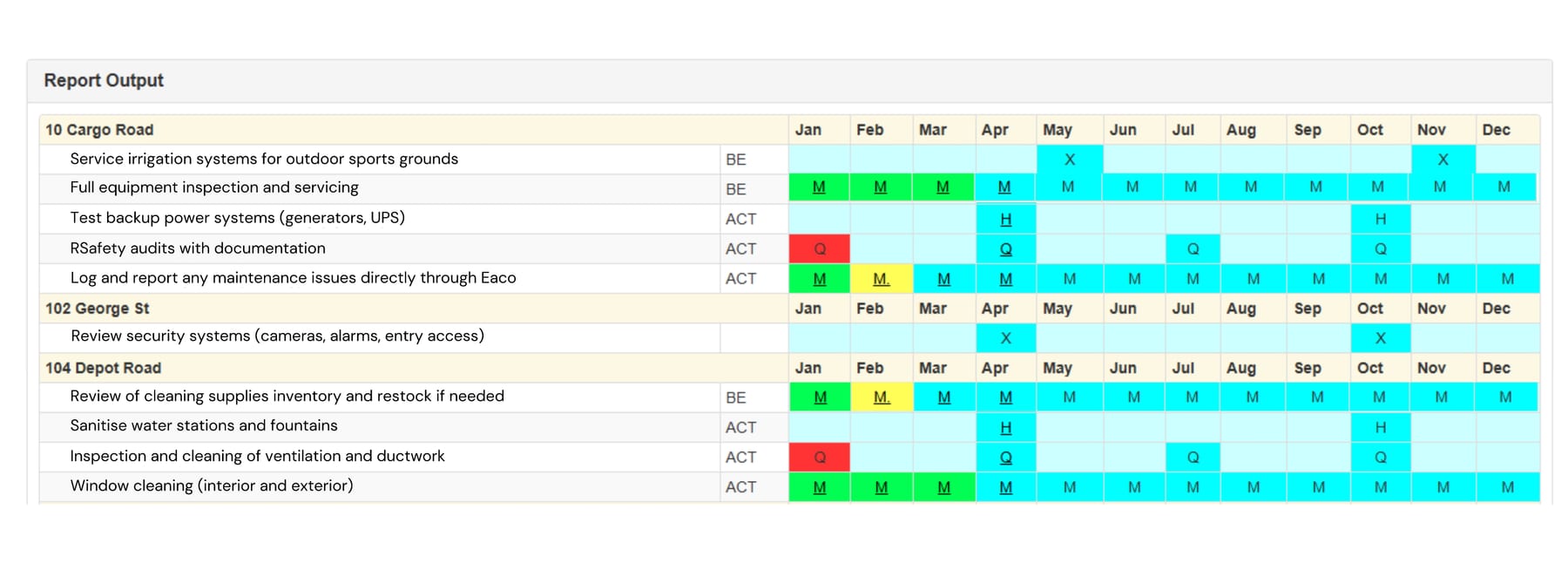Open January M link for Window cleaning row

click(820, 487)
